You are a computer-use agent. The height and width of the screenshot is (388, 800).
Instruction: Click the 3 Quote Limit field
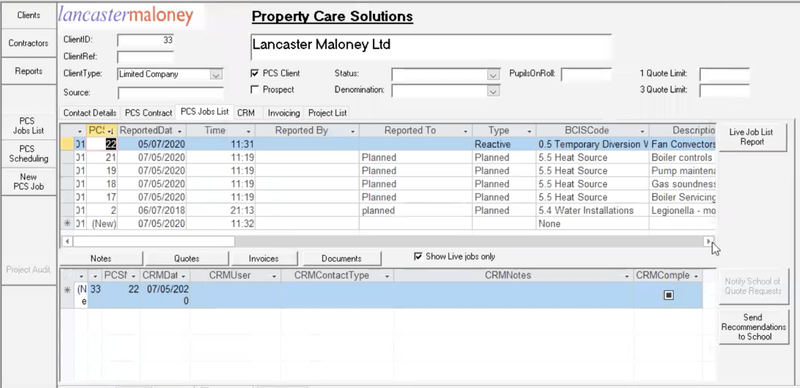pos(724,91)
